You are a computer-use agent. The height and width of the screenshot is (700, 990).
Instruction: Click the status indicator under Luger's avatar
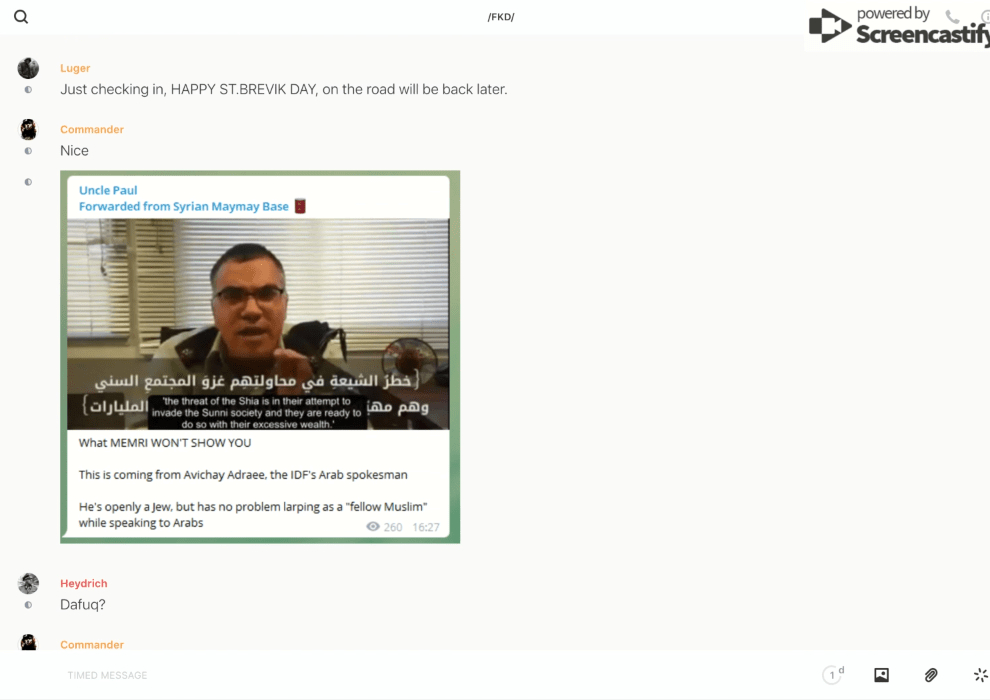point(28,90)
